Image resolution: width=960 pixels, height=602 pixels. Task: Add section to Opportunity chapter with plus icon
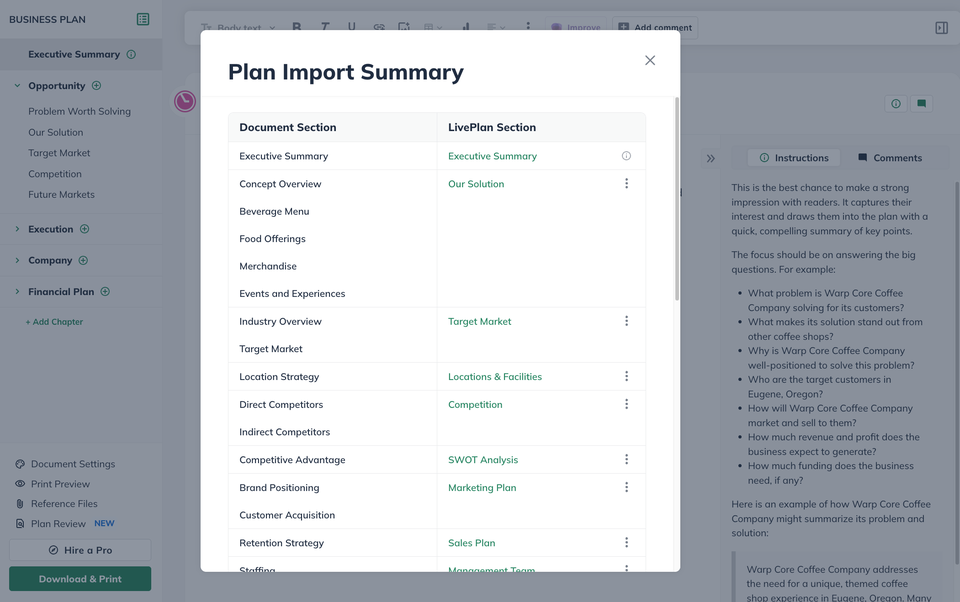pos(96,85)
